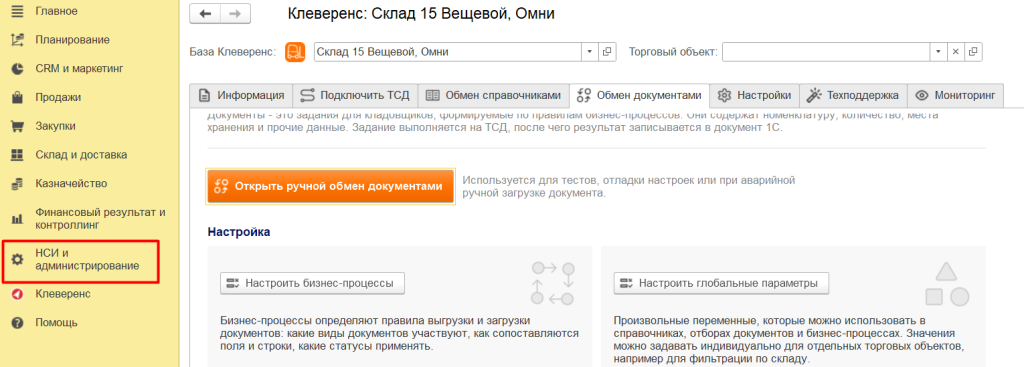Open the Техподдержка tab
This screenshot has width=1024, height=367.
click(x=853, y=95)
